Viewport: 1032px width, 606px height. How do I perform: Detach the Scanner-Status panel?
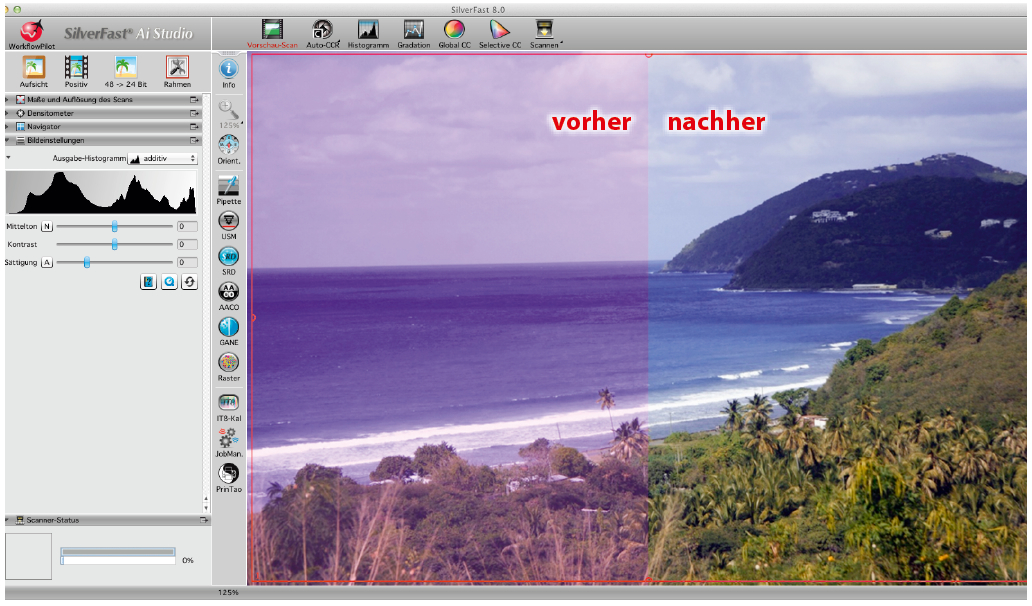coord(204,520)
